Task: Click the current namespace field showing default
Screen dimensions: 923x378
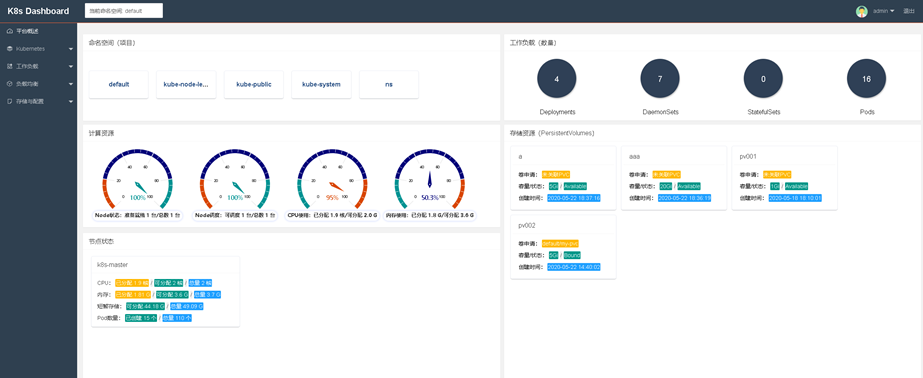Action: [x=124, y=11]
